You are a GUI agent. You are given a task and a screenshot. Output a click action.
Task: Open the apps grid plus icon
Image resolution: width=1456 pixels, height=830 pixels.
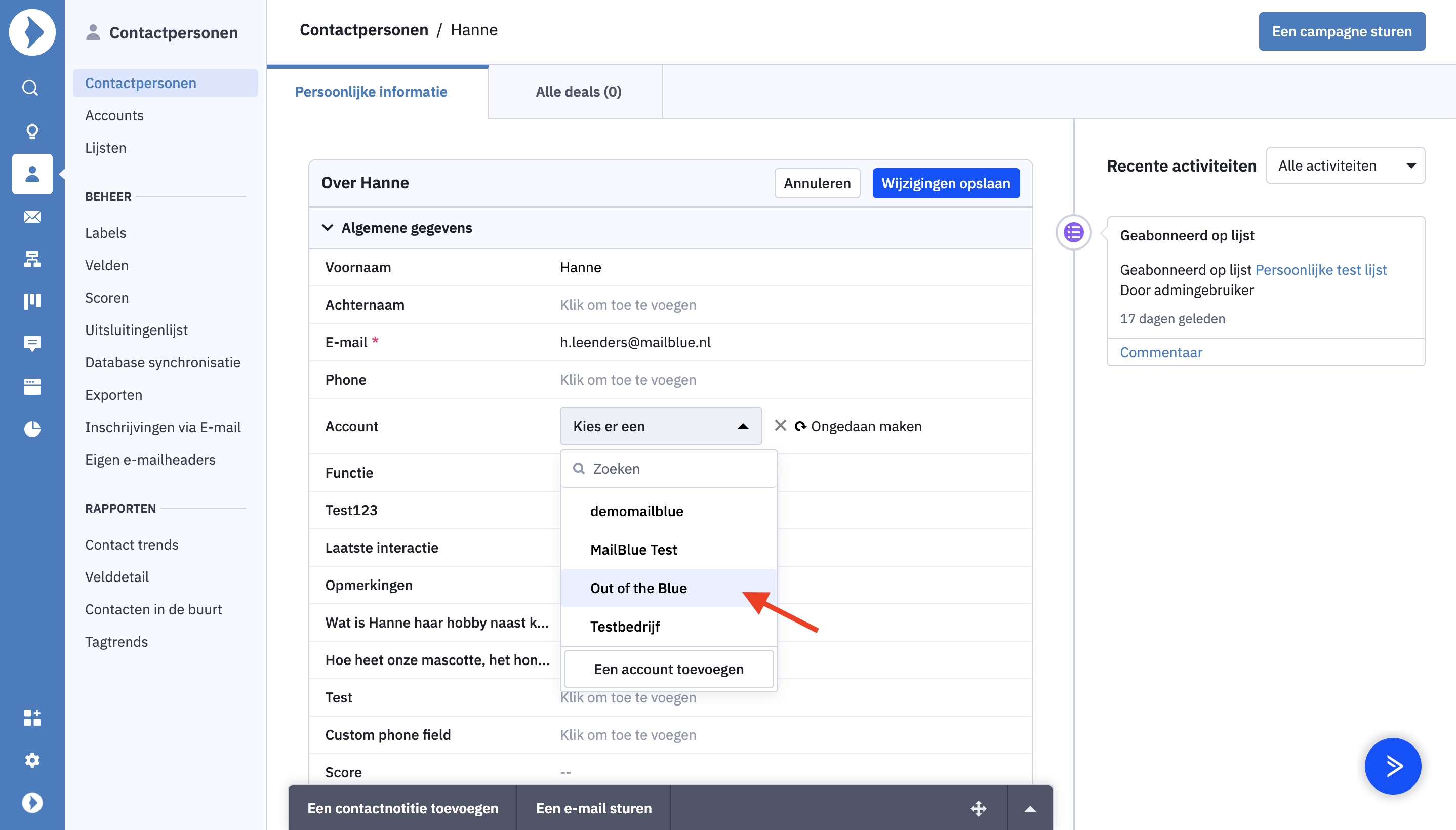click(32, 718)
